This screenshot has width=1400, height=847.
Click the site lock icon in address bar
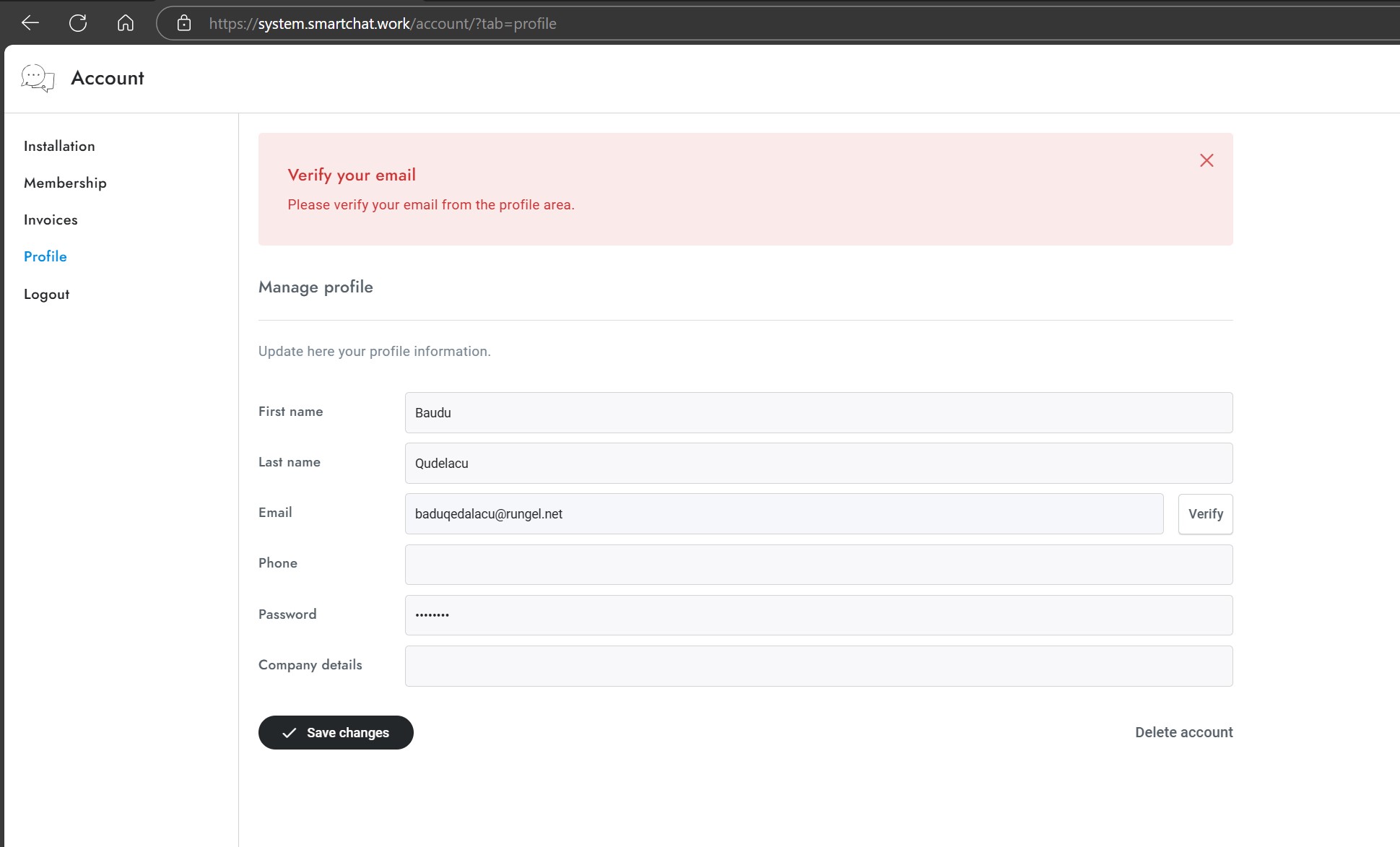pyautogui.click(x=184, y=23)
